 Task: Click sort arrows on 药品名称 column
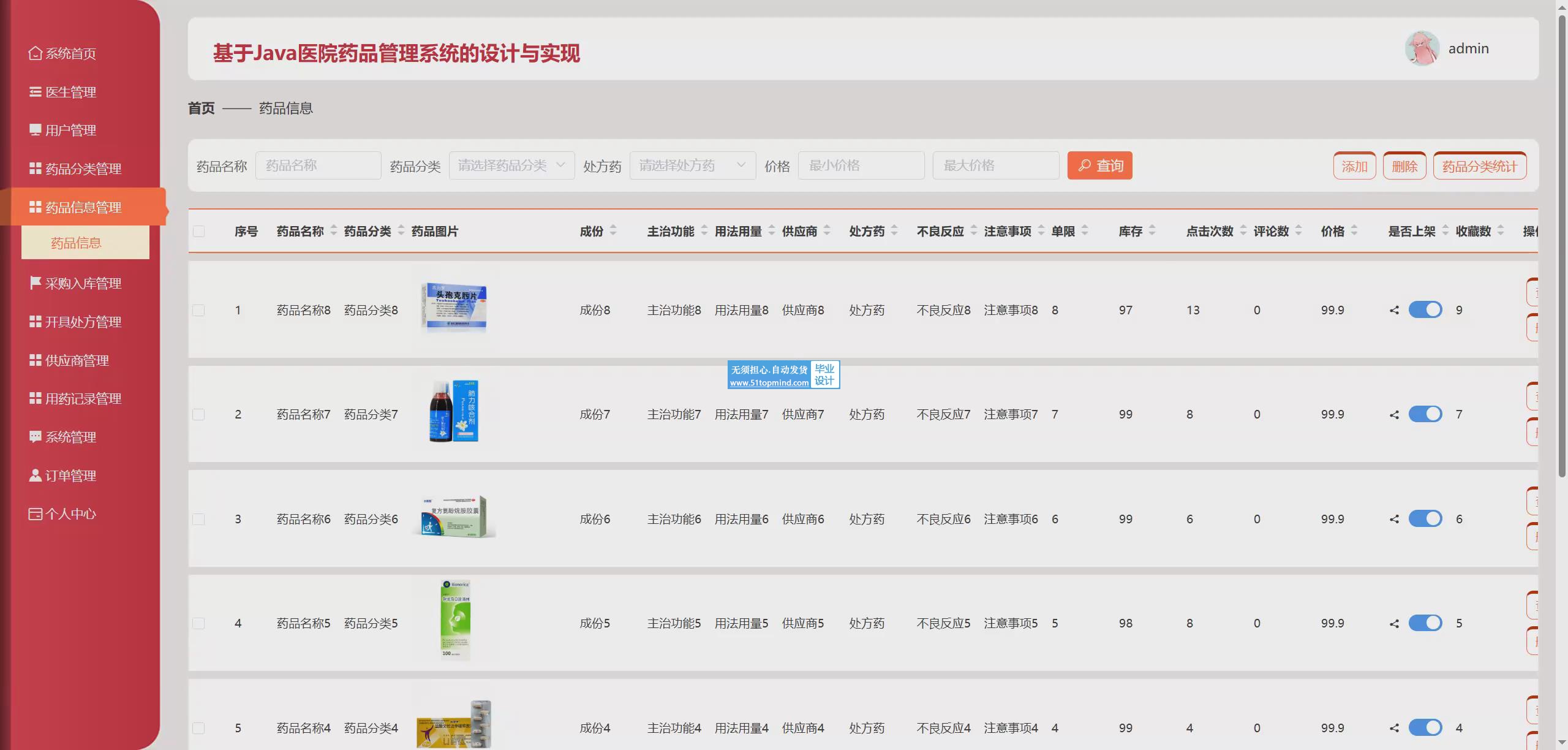click(x=334, y=231)
